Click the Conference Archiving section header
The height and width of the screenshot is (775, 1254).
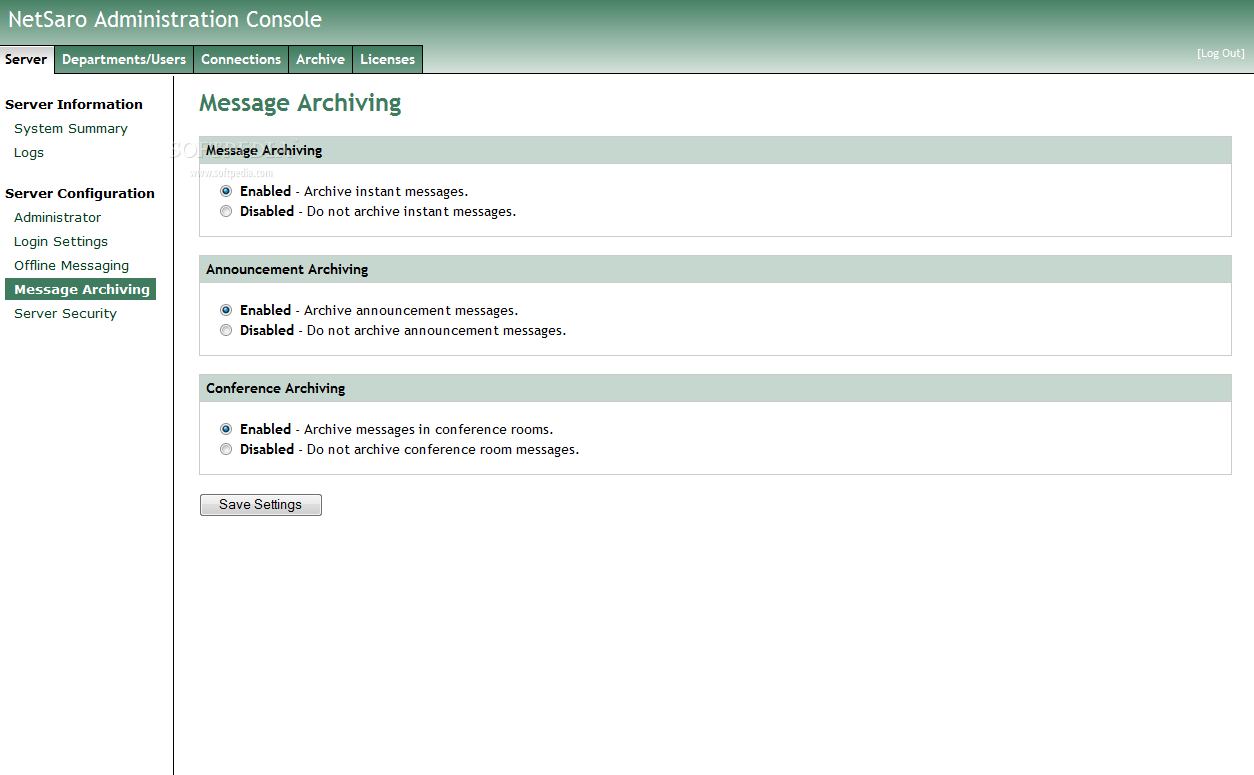pos(715,388)
